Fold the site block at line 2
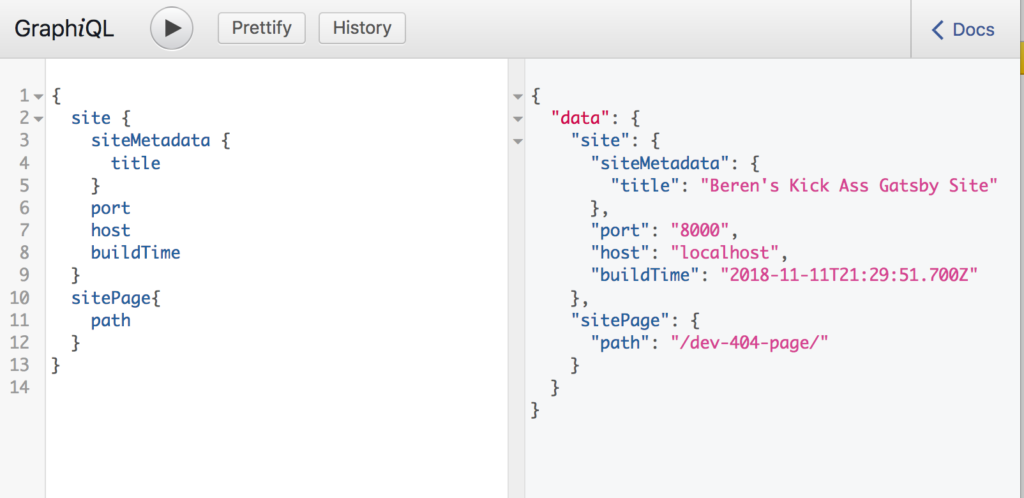 pos(38,119)
